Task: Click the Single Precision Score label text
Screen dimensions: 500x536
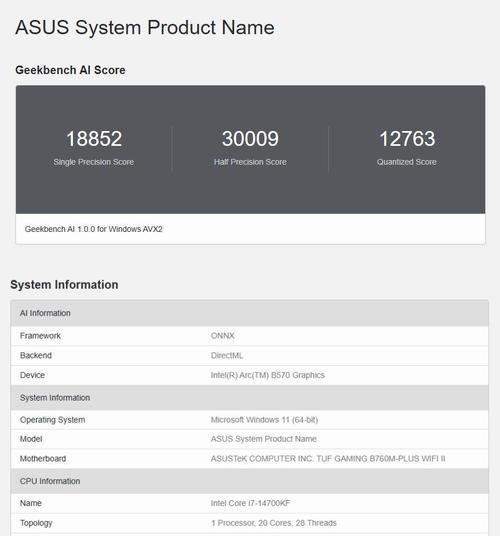Action: pos(94,162)
